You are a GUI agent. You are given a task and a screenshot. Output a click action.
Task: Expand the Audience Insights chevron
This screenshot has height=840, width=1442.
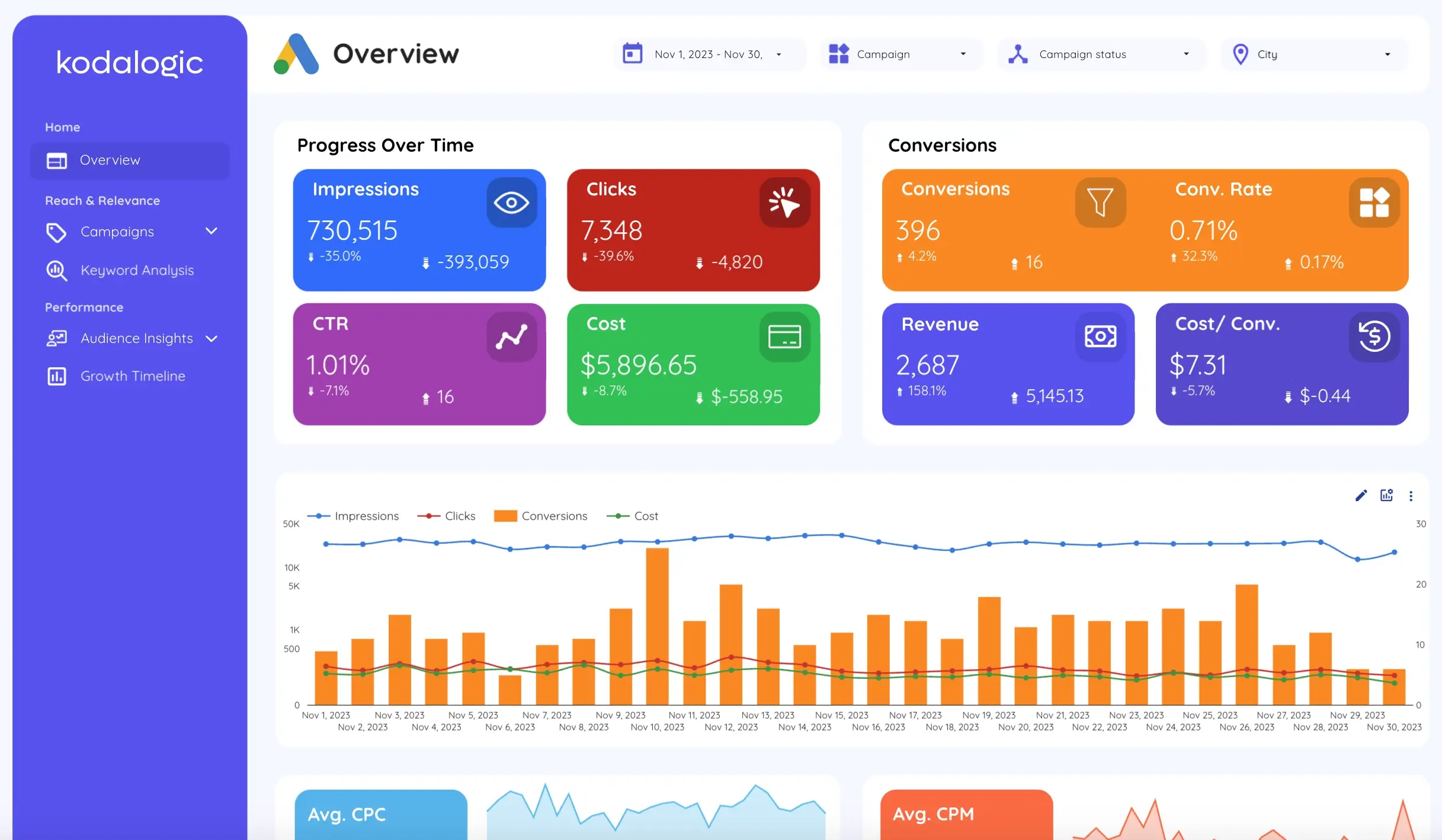point(212,339)
